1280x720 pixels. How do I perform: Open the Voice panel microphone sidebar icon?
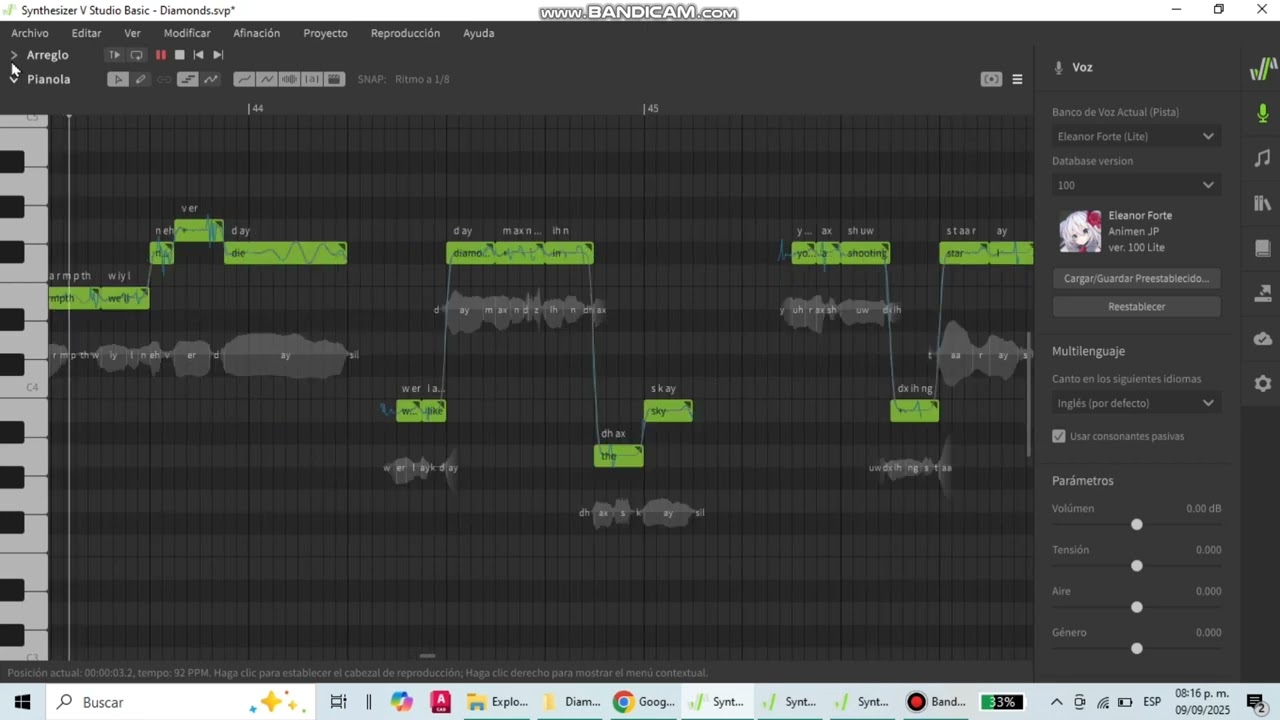[1263, 113]
